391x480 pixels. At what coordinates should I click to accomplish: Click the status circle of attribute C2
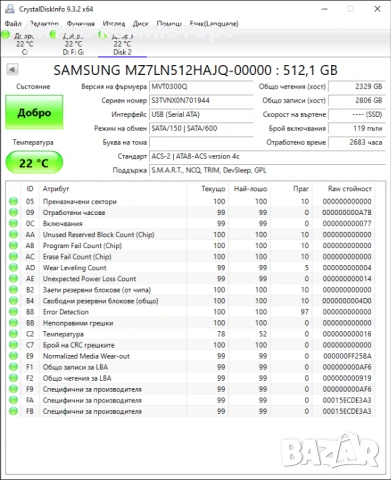pyautogui.click(x=13, y=334)
